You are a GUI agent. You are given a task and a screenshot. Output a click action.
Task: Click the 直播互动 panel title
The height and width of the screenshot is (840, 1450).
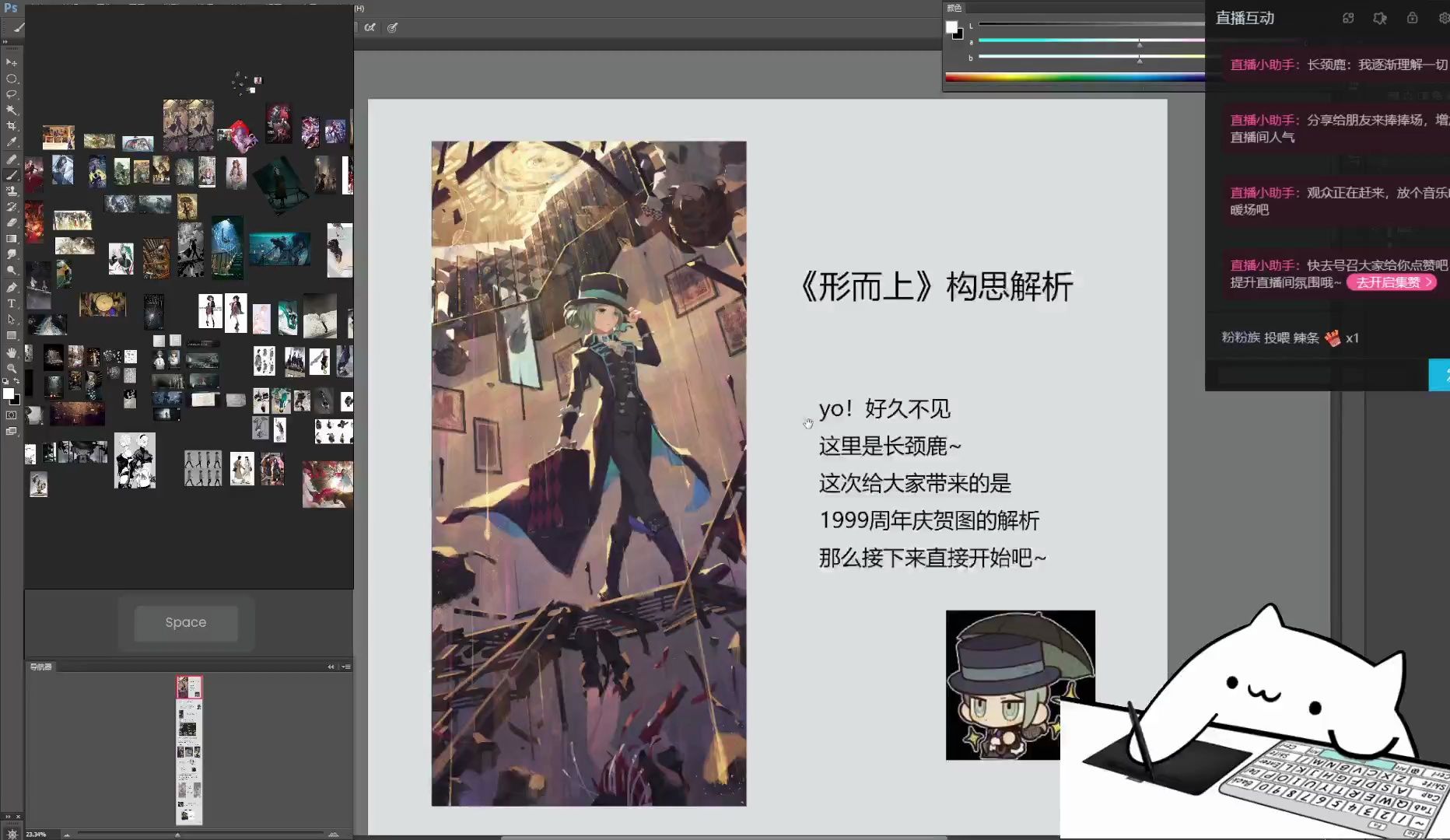point(1245,18)
